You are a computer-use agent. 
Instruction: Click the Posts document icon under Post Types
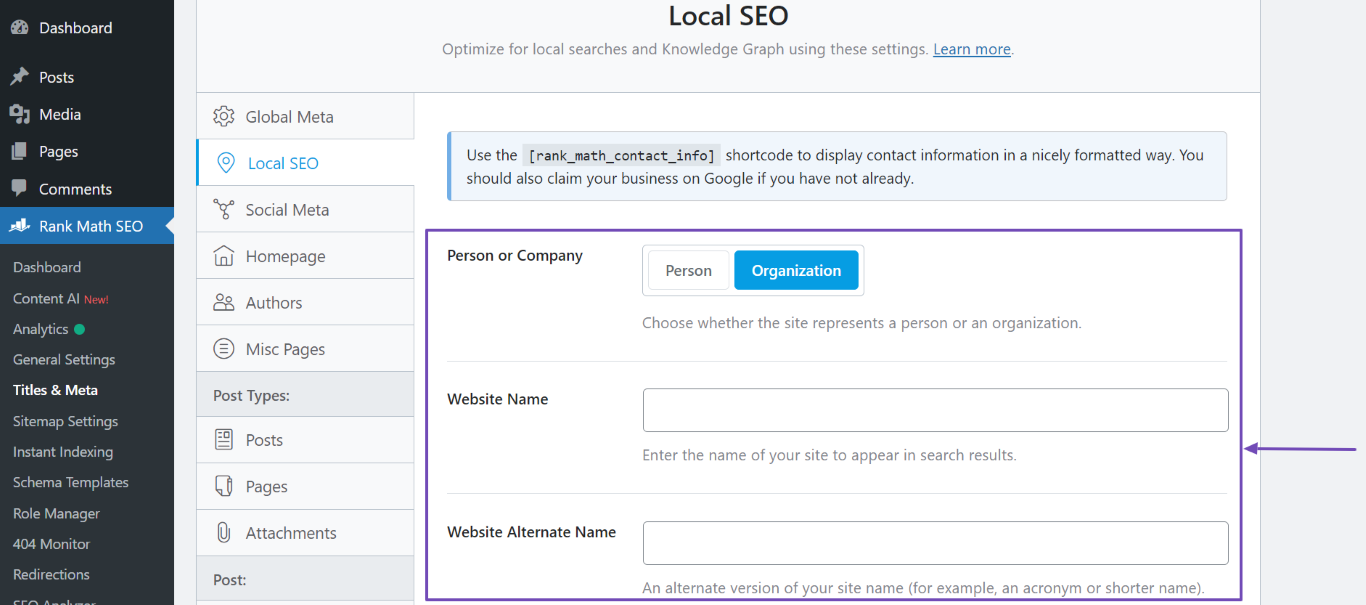coord(224,440)
